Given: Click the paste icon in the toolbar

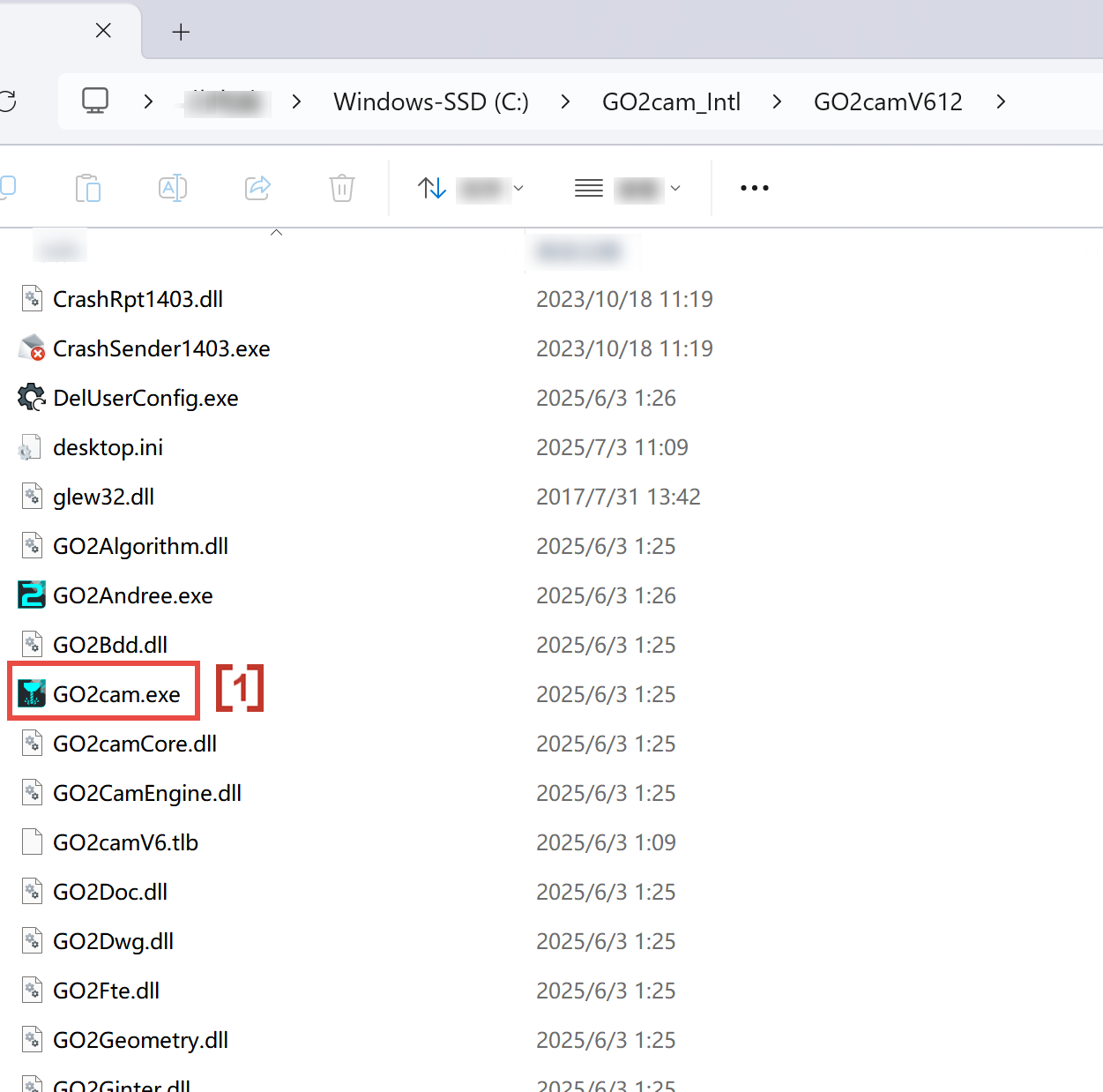Looking at the screenshot, I should pos(88,188).
